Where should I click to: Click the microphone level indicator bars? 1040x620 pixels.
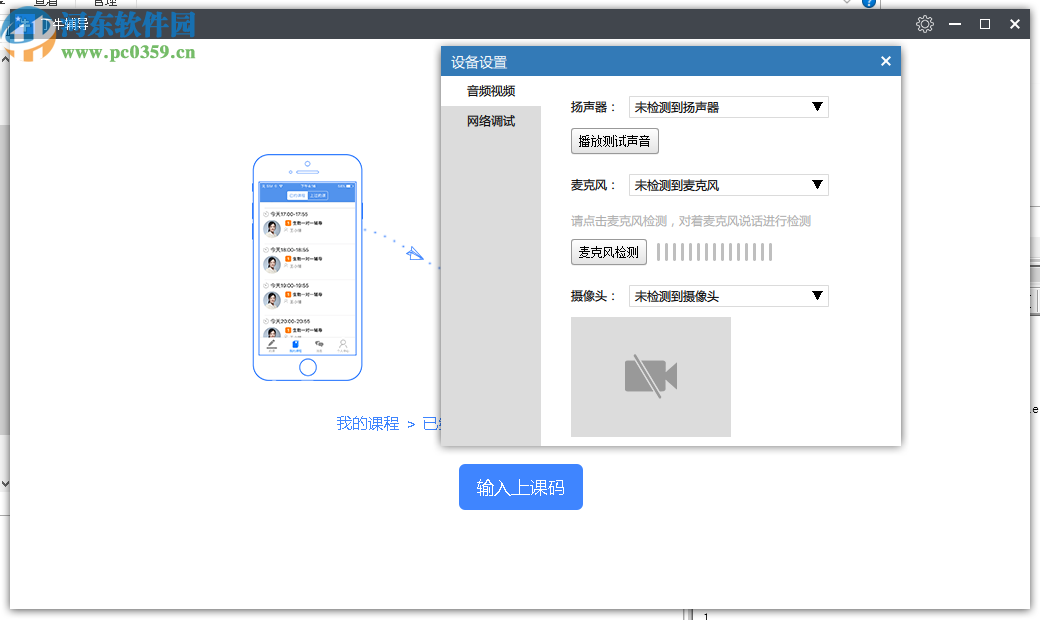(713, 252)
